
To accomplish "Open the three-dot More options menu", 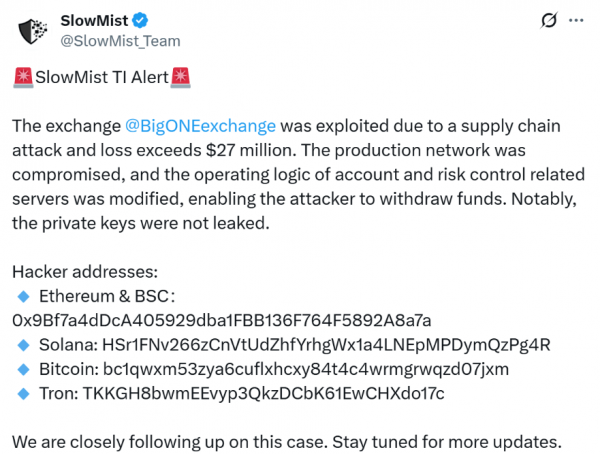I will pos(576,20).
